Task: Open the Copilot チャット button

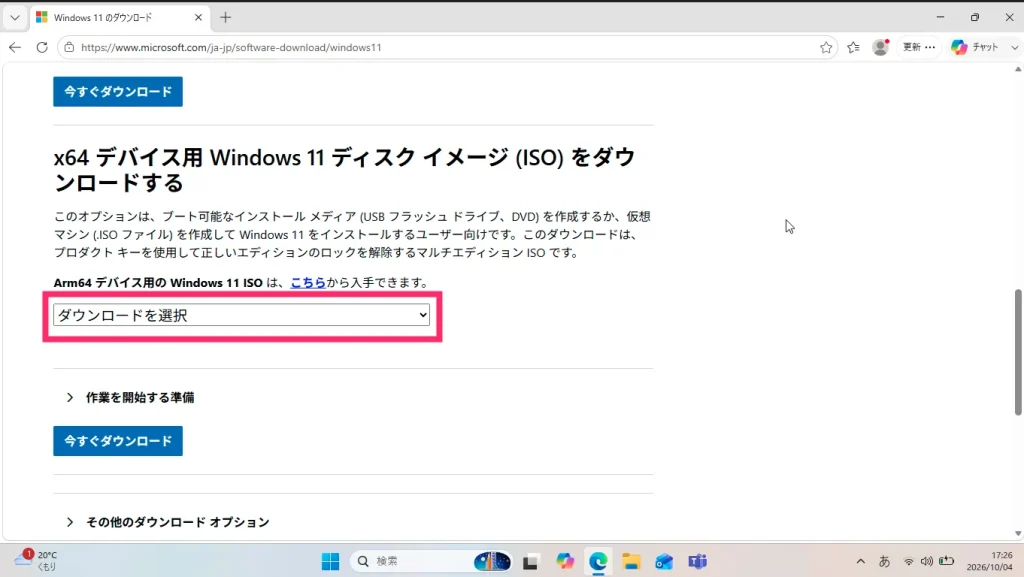Action: (x=975, y=47)
